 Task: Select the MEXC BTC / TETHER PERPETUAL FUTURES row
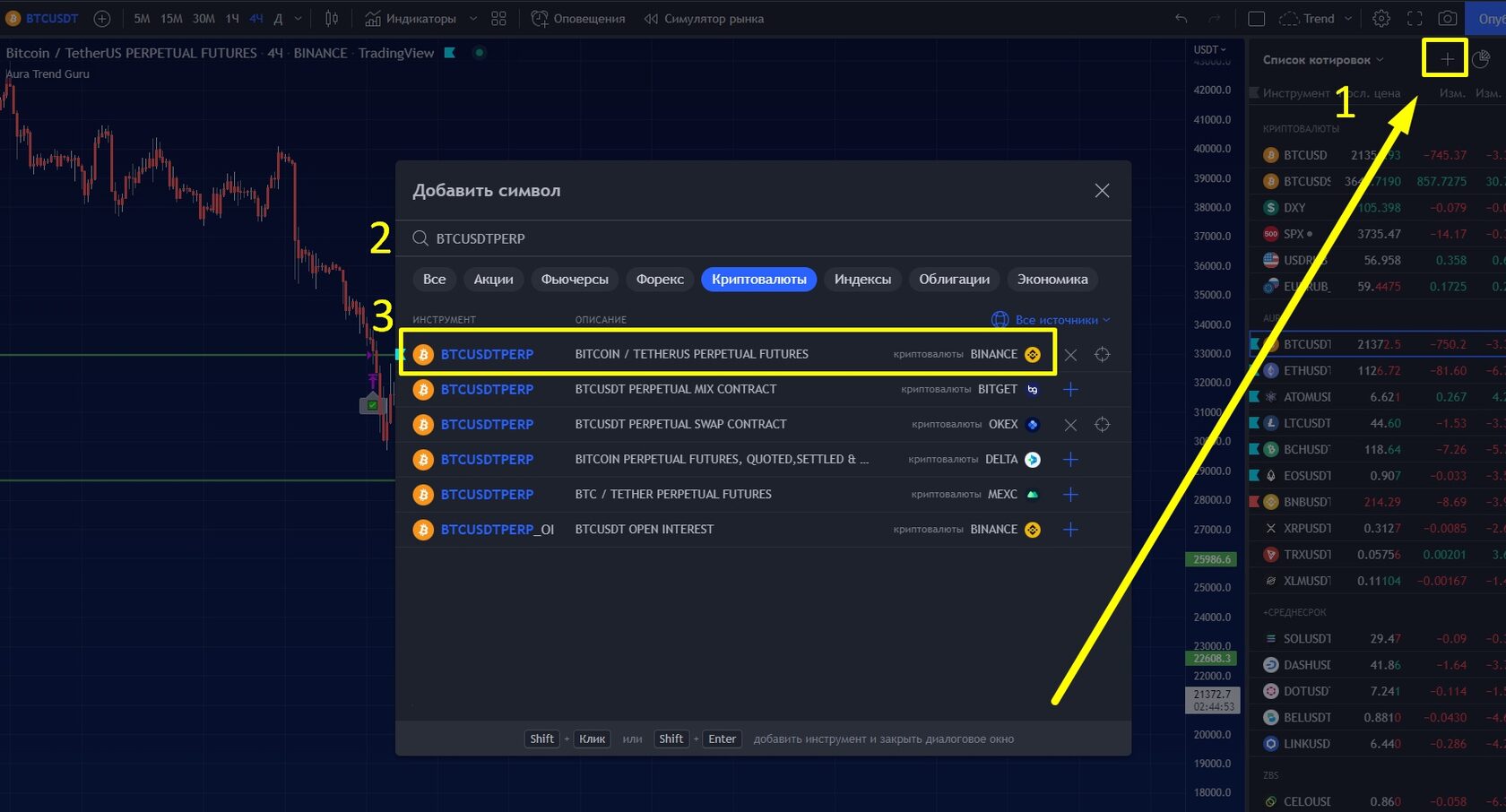click(x=763, y=495)
